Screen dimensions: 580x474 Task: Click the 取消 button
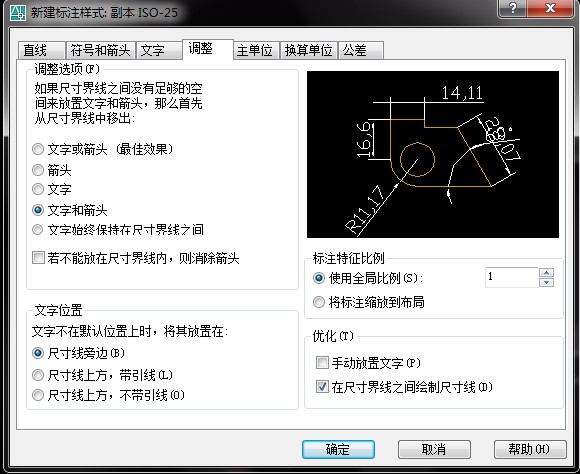tap(434, 449)
